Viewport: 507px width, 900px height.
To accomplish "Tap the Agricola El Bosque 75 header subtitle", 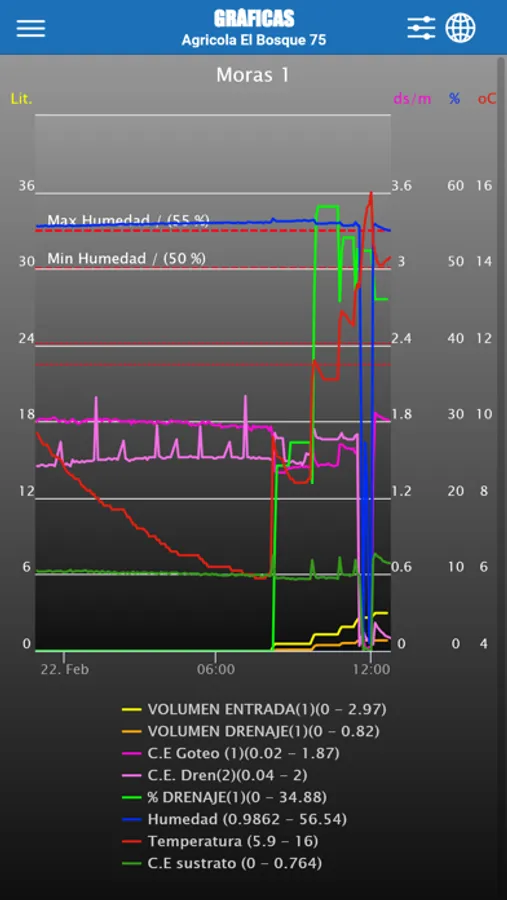I will [254, 40].
